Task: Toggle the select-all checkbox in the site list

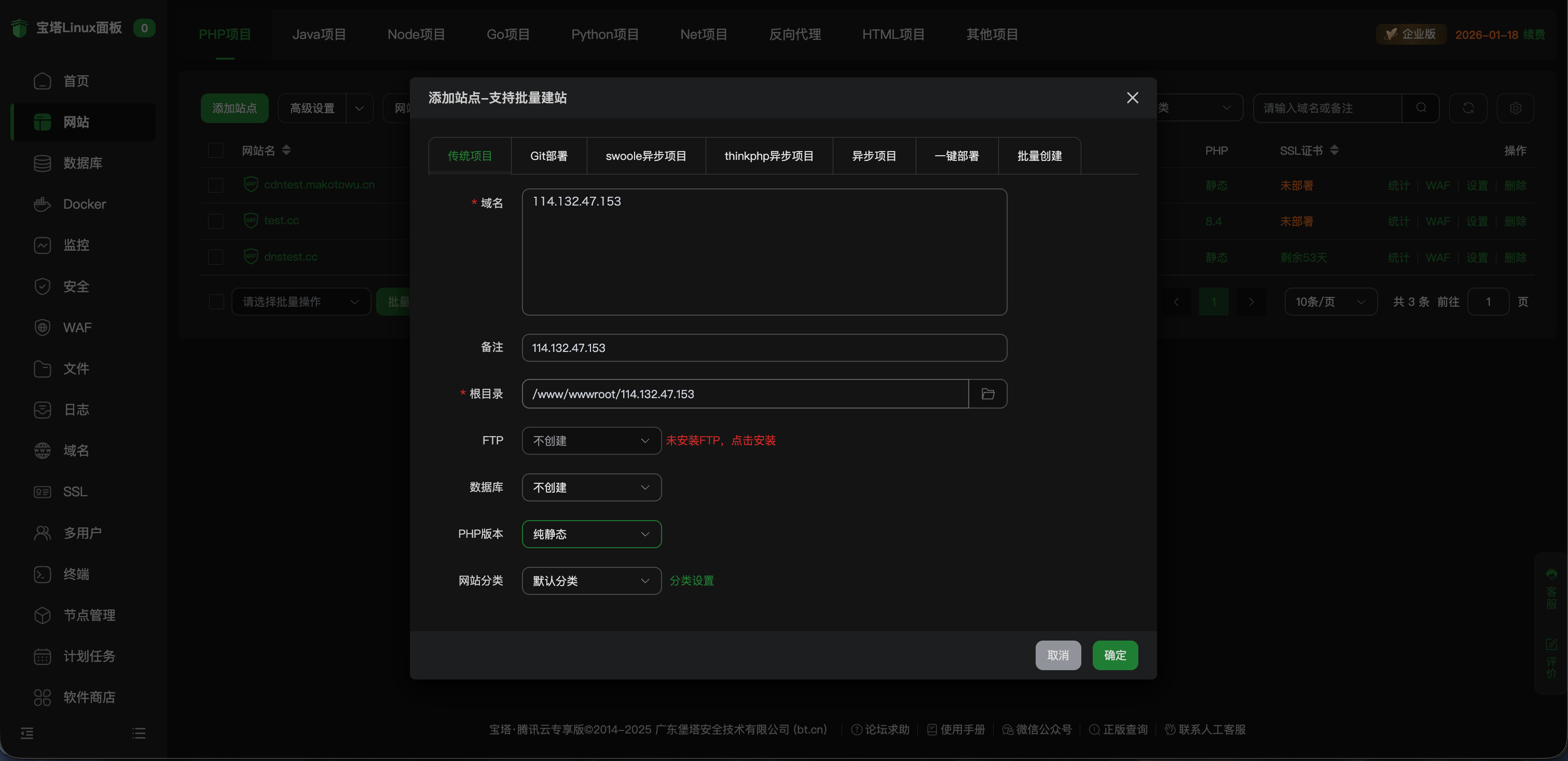Action: point(215,151)
